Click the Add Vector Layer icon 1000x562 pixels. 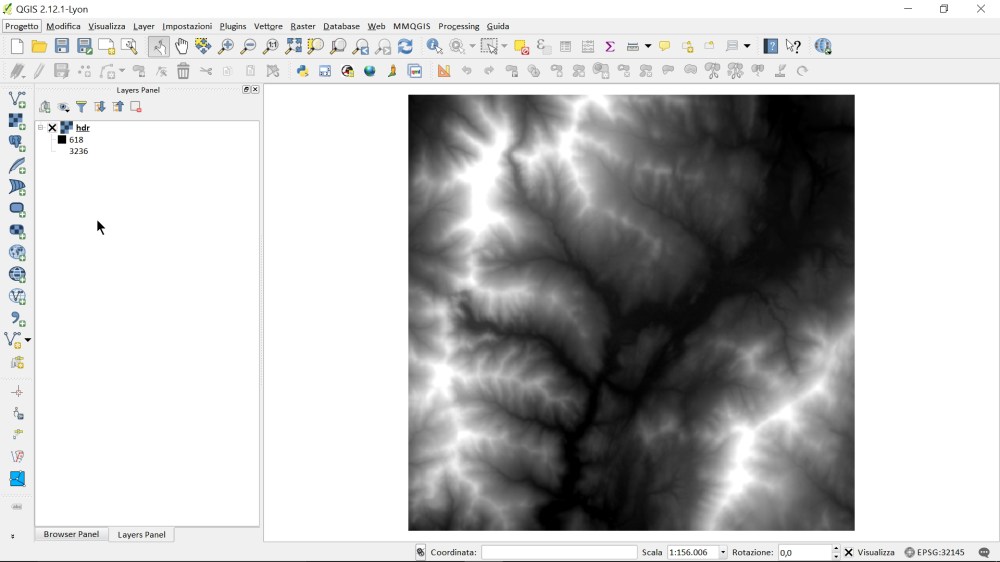(17, 99)
